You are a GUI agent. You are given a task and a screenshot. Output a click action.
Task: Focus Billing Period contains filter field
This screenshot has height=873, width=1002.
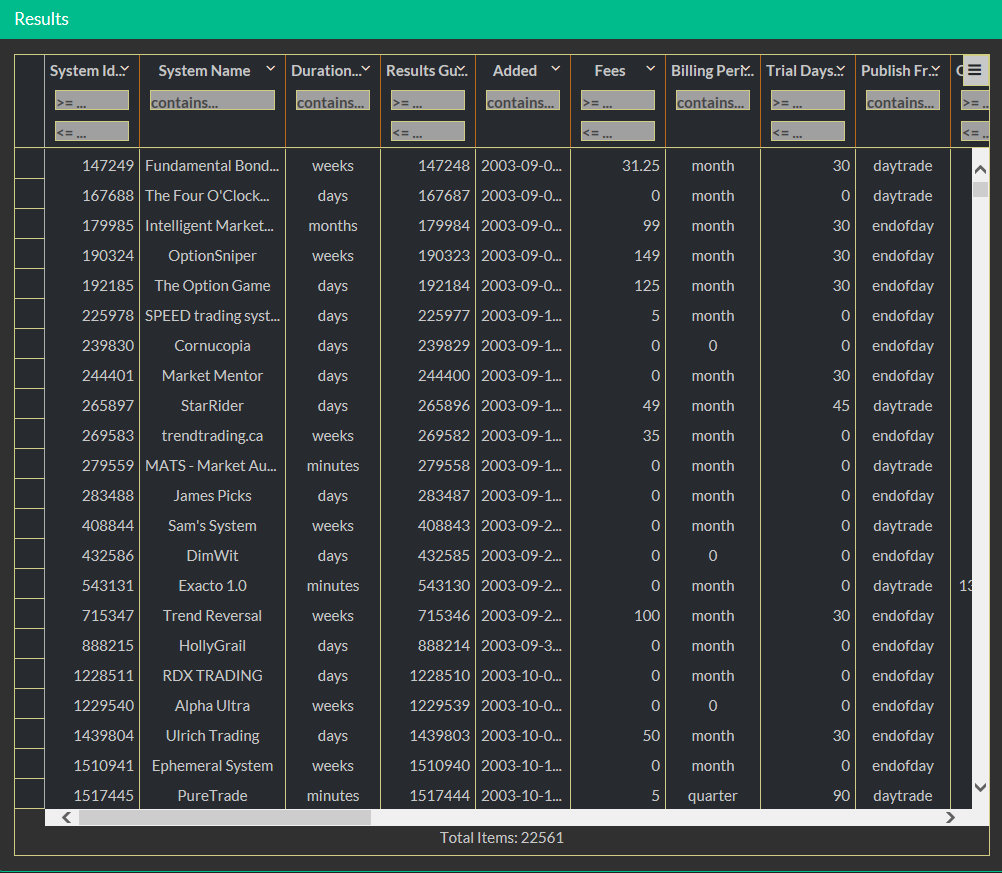click(713, 101)
